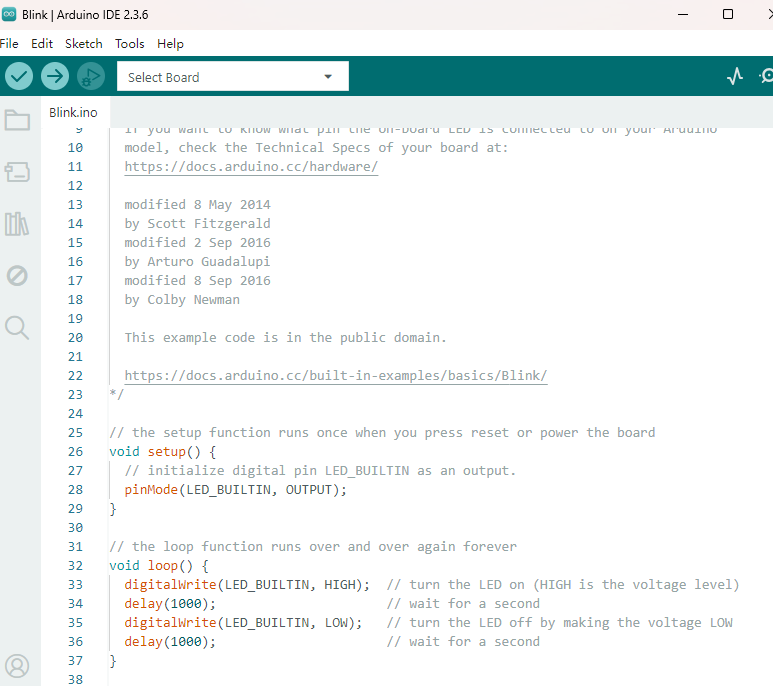The height and width of the screenshot is (686, 773).
Task: Click the 'void setup() {' line
Action: point(163,452)
